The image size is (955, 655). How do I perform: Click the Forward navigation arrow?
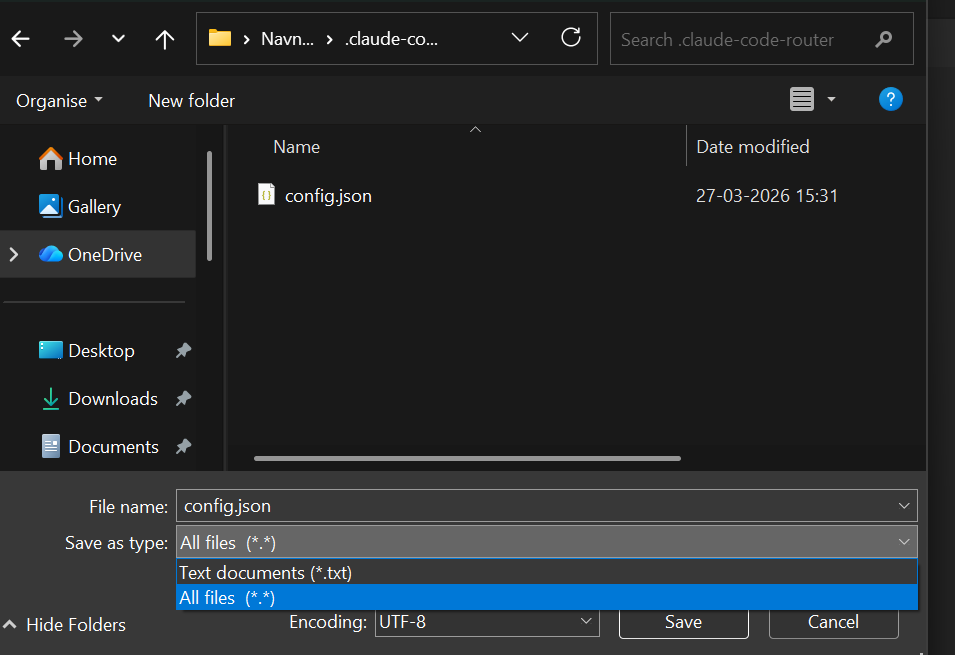point(73,39)
